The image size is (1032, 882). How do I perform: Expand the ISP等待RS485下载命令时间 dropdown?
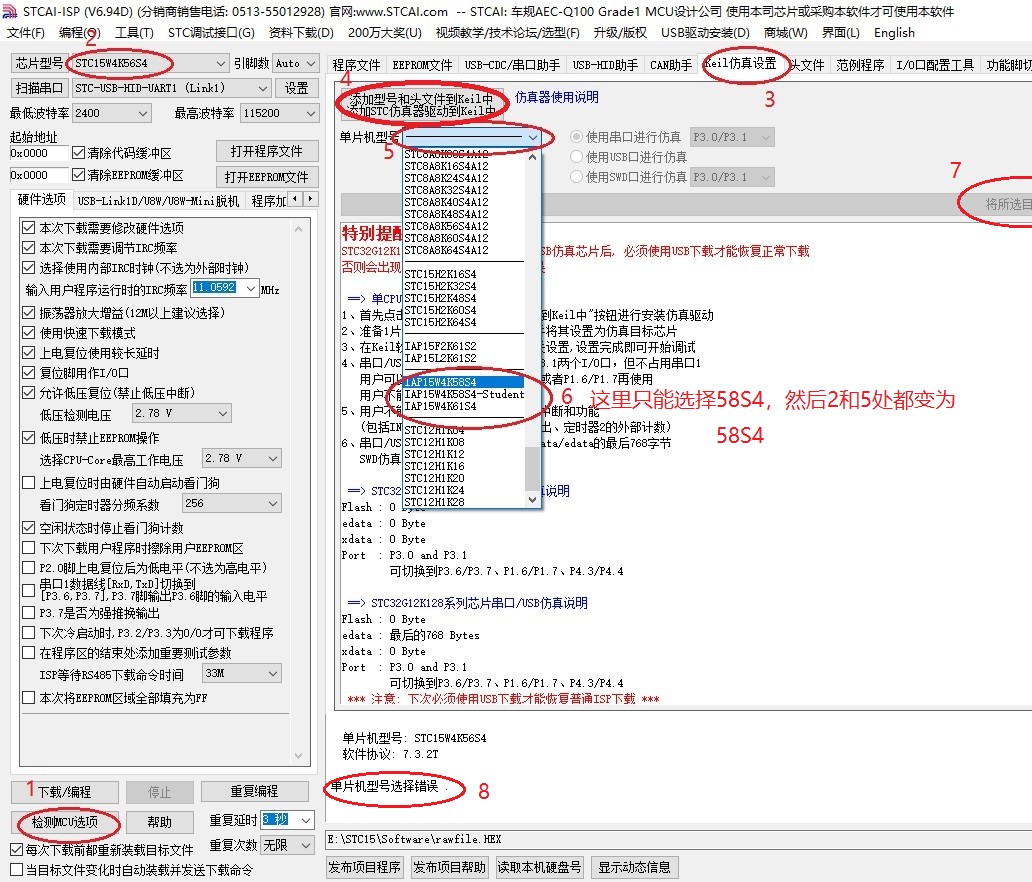[x=272, y=673]
